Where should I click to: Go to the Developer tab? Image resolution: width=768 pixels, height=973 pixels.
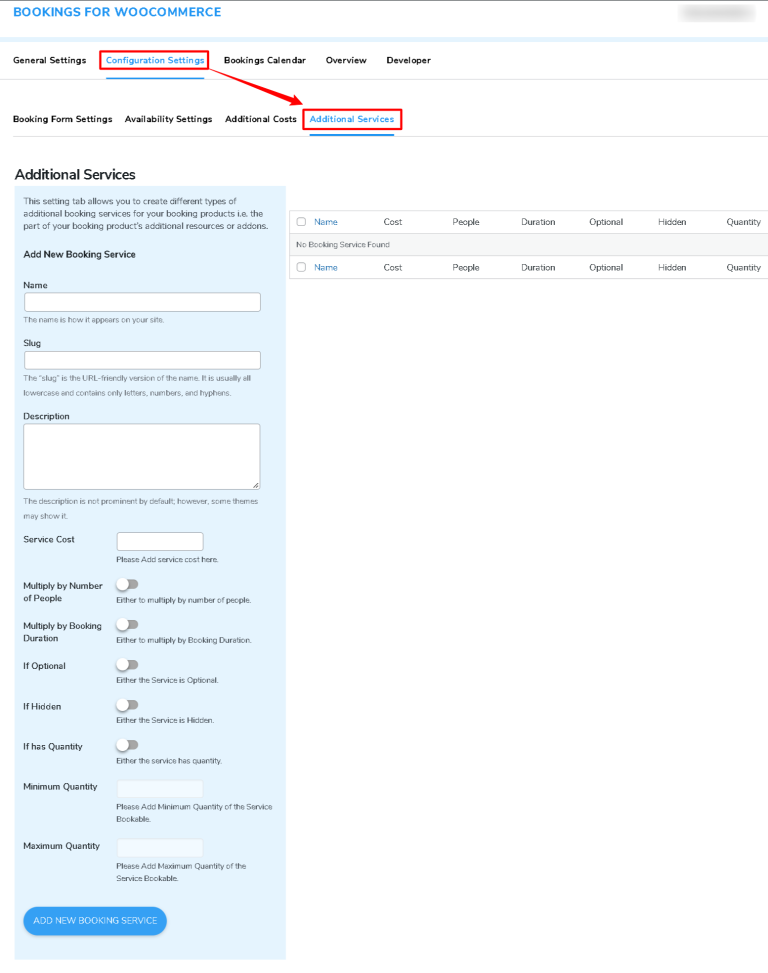point(408,61)
